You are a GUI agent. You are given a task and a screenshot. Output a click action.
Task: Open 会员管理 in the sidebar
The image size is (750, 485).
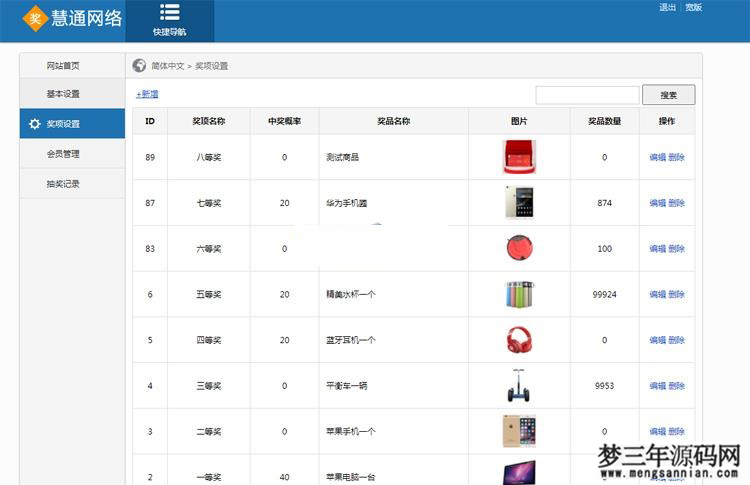63,154
